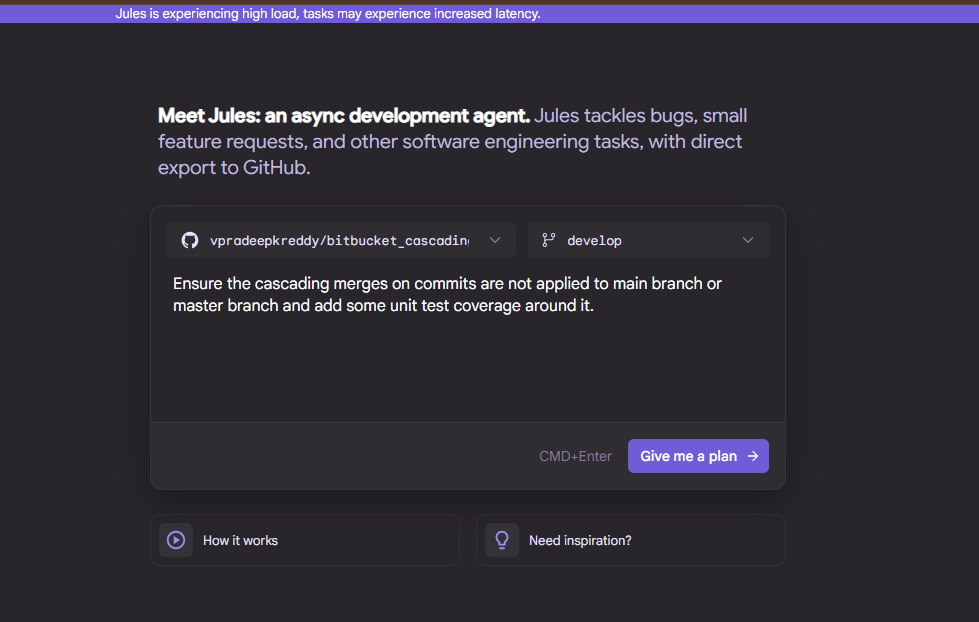Click the words 'Ensure the cascading merges' in prompt
This screenshot has width=979, height=622.
[x=270, y=284]
